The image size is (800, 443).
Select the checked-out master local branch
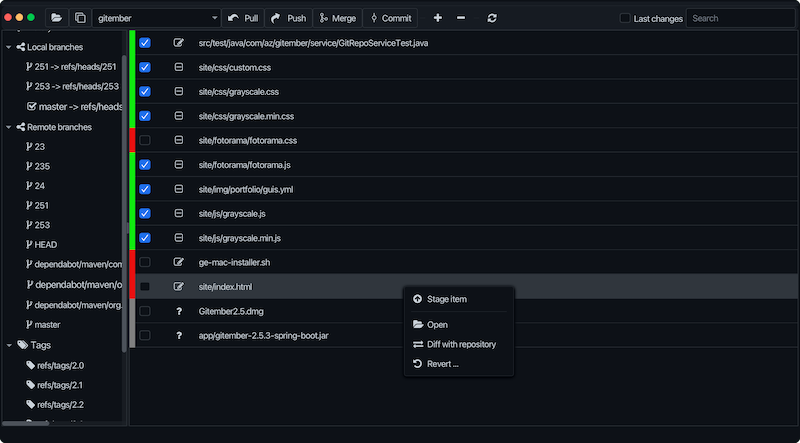tap(74, 107)
